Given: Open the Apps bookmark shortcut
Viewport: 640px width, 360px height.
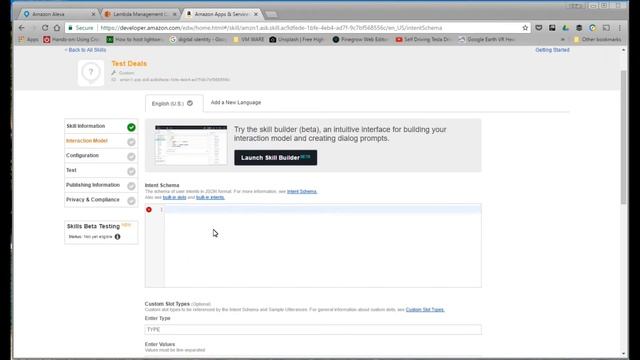Looking at the screenshot, I should [x=29, y=40].
